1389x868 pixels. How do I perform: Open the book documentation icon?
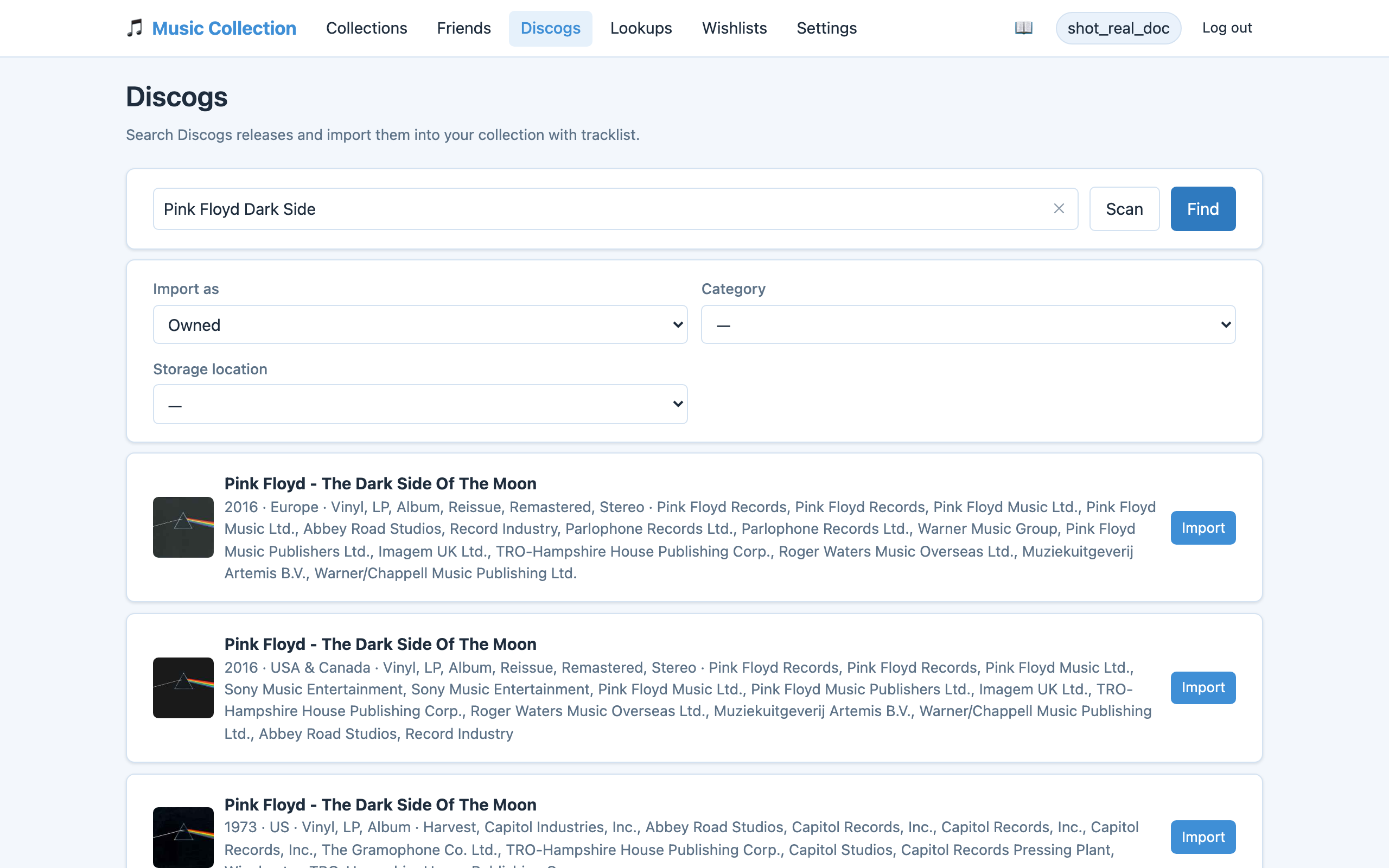(1023, 28)
